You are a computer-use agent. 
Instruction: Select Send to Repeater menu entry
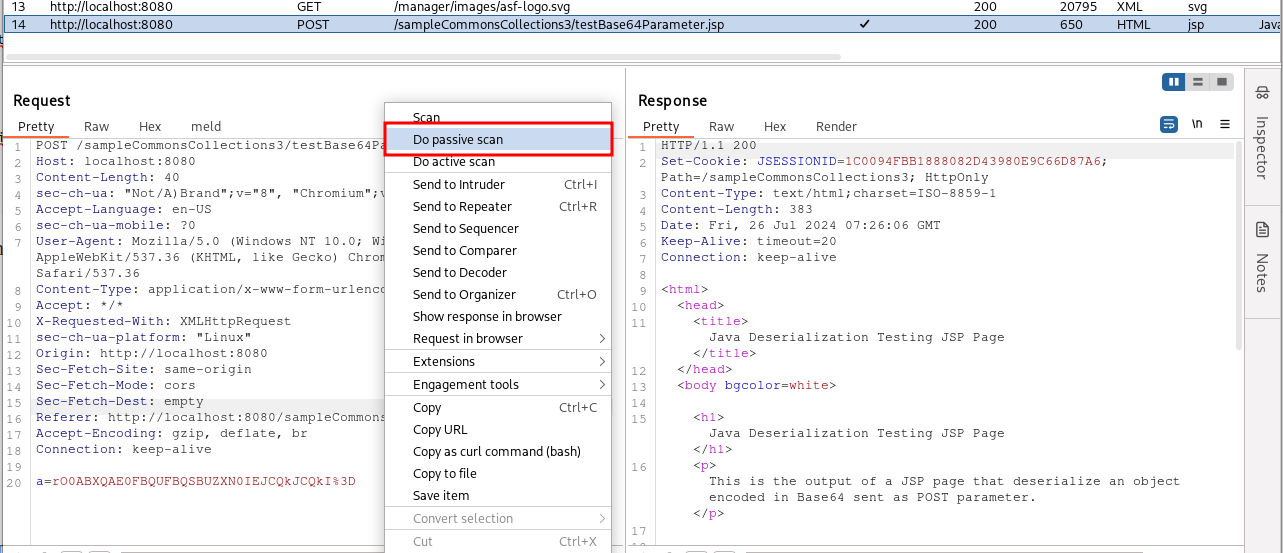pyautogui.click(x=462, y=207)
